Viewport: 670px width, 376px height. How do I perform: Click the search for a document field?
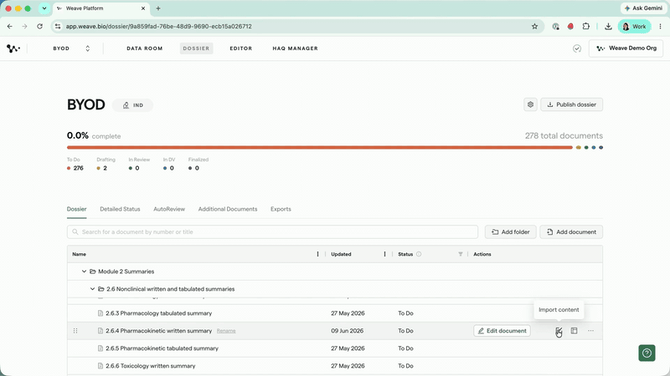(x=273, y=232)
